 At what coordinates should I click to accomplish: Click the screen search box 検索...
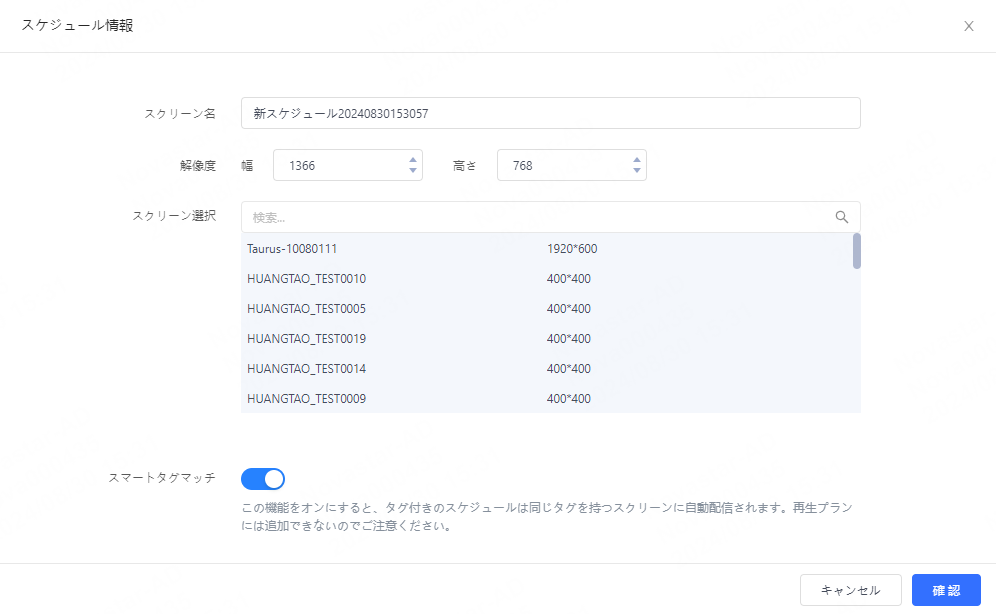coord(535,217)
